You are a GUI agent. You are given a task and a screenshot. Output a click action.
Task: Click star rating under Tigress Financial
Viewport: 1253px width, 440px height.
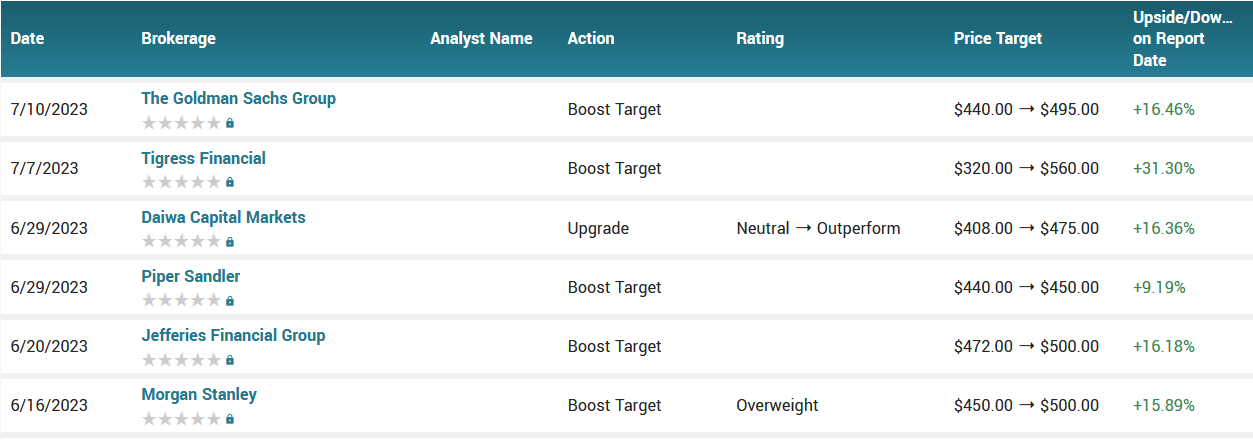pos(181,182)
